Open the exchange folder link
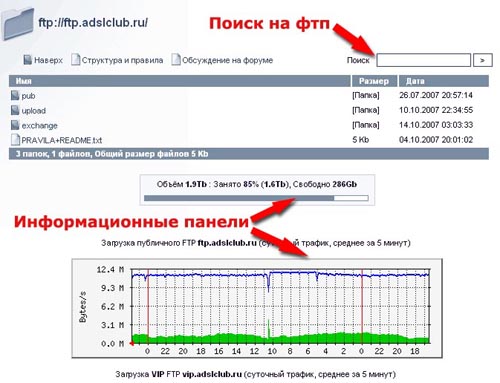The width and height of the screenshot is (500, 383). point(40,126)
